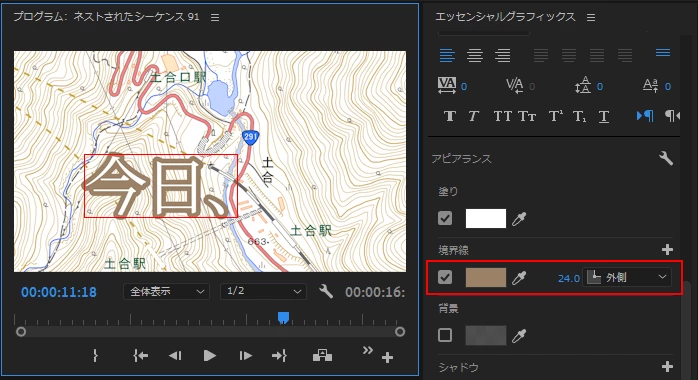Click the Mark Out button
The height and width of the screenshot is (380, 698).
click(95, 356)
